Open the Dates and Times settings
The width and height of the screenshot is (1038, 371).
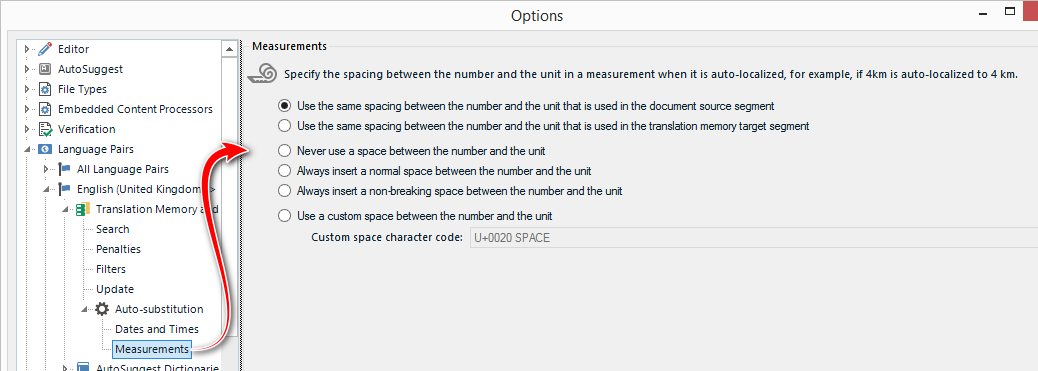point(157,329)
